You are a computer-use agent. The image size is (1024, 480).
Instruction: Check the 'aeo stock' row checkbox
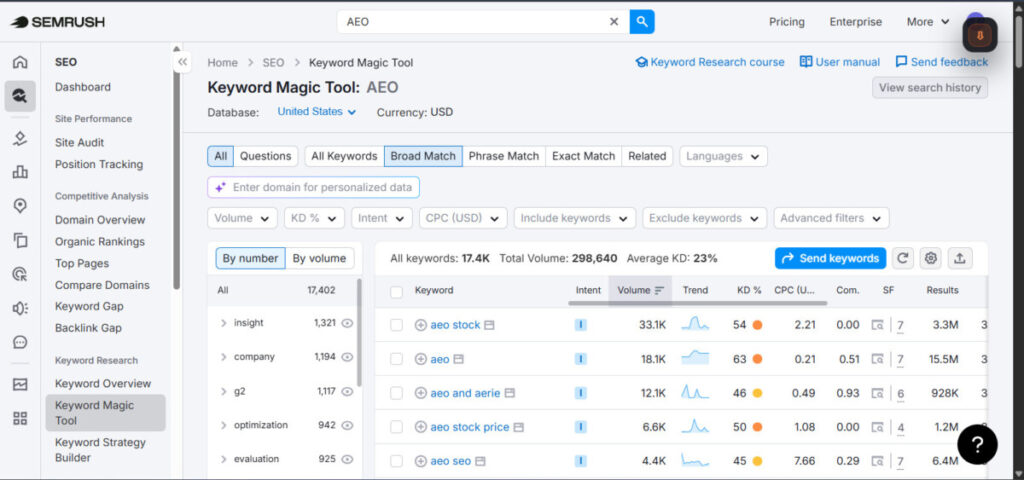[x=396, y=325]
